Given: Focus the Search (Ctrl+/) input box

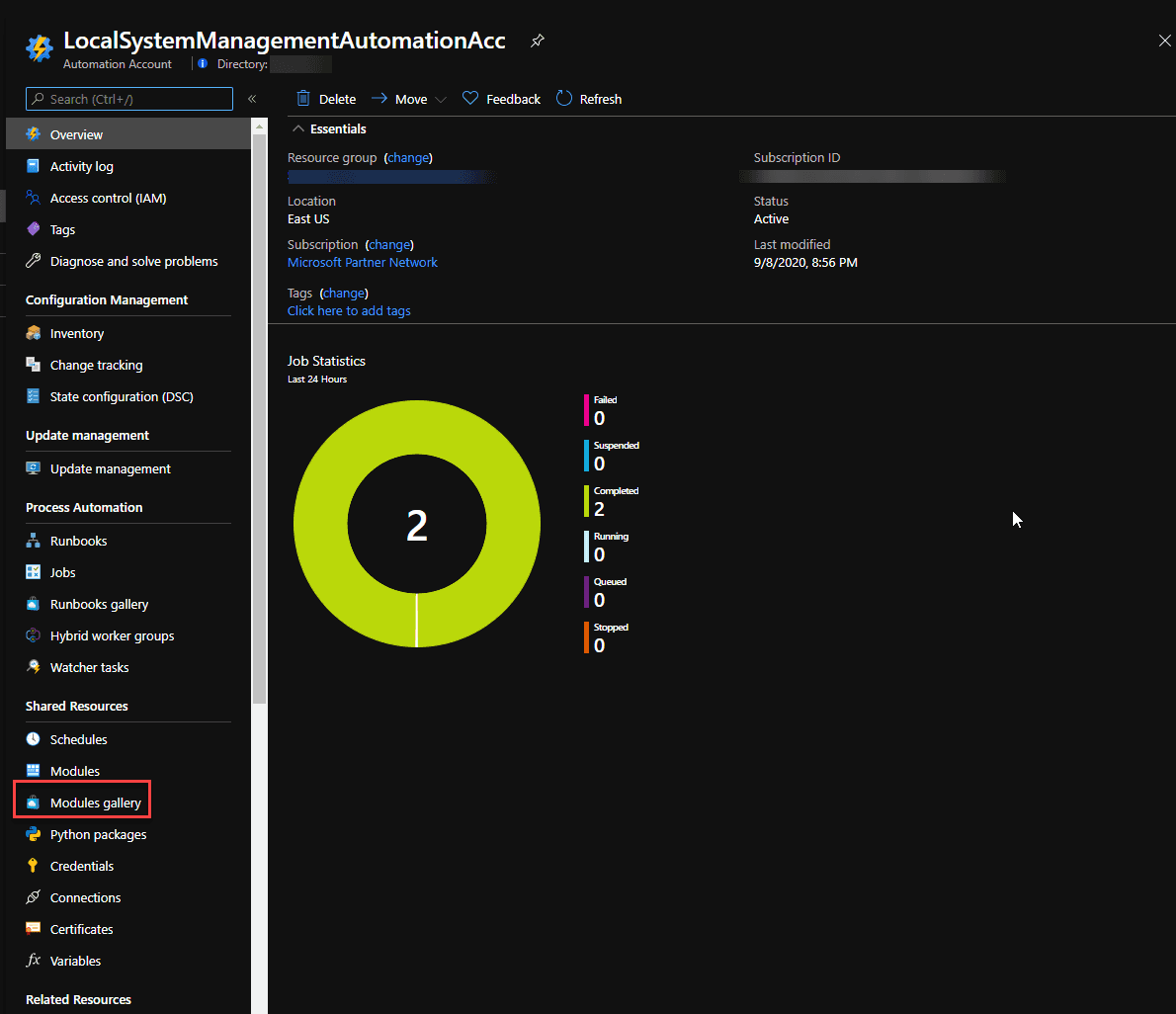Looking at the screenshot, I should (129, 99).
